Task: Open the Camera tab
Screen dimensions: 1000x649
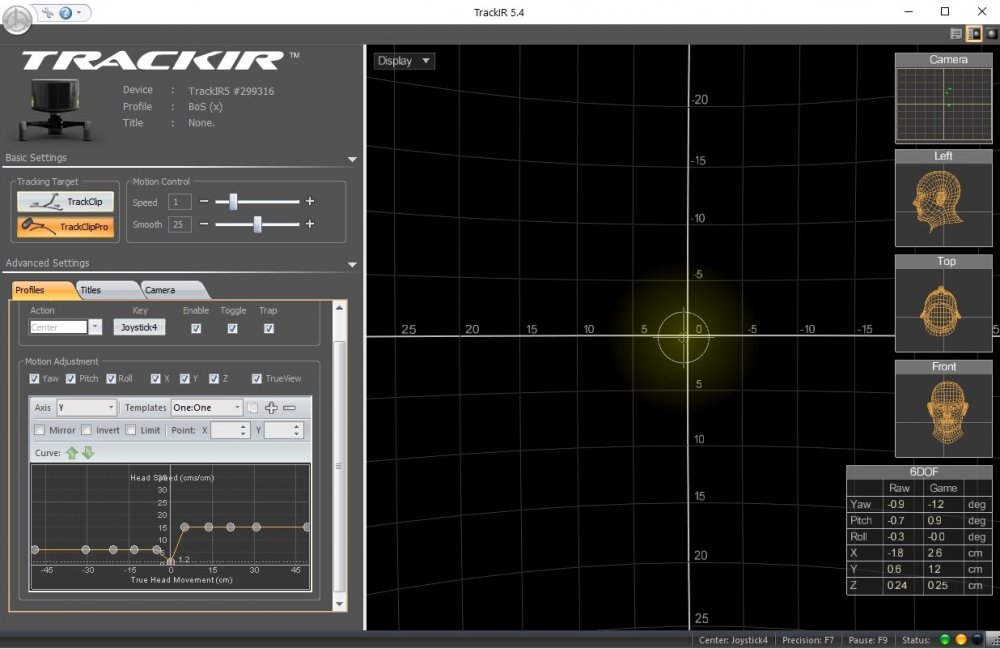Action: click(x=160, y=290)
